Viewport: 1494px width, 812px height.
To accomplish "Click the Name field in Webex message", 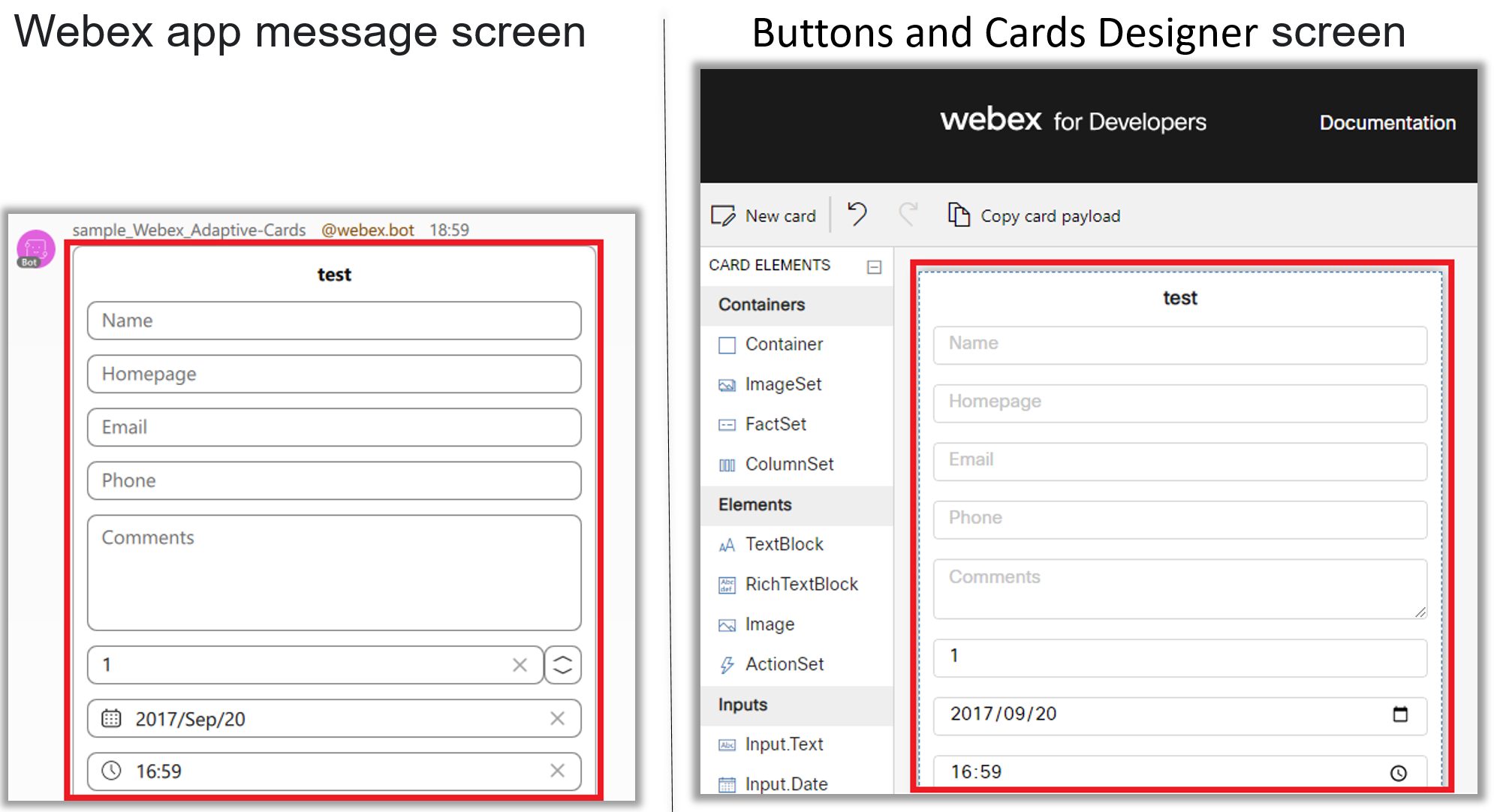I will coord(334,320).
